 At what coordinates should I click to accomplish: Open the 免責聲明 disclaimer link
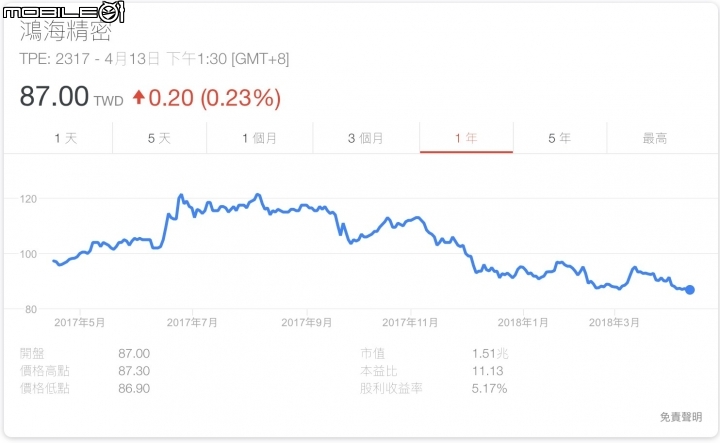(x=681, y=417)
